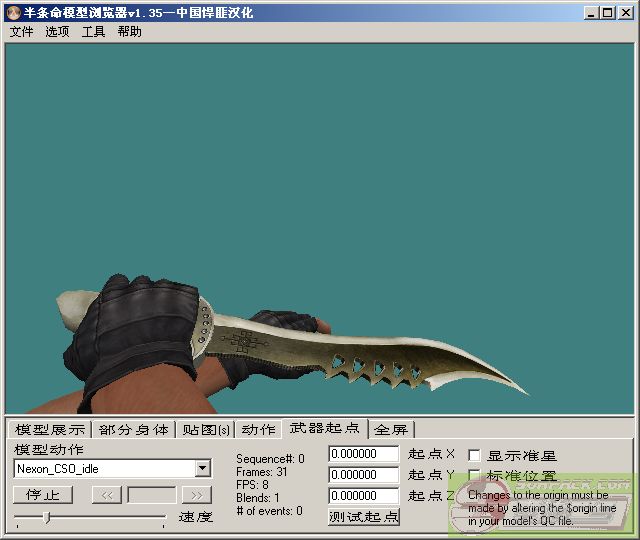
Task: Click the 起点 X input field
Action: (x=364, y=454)
